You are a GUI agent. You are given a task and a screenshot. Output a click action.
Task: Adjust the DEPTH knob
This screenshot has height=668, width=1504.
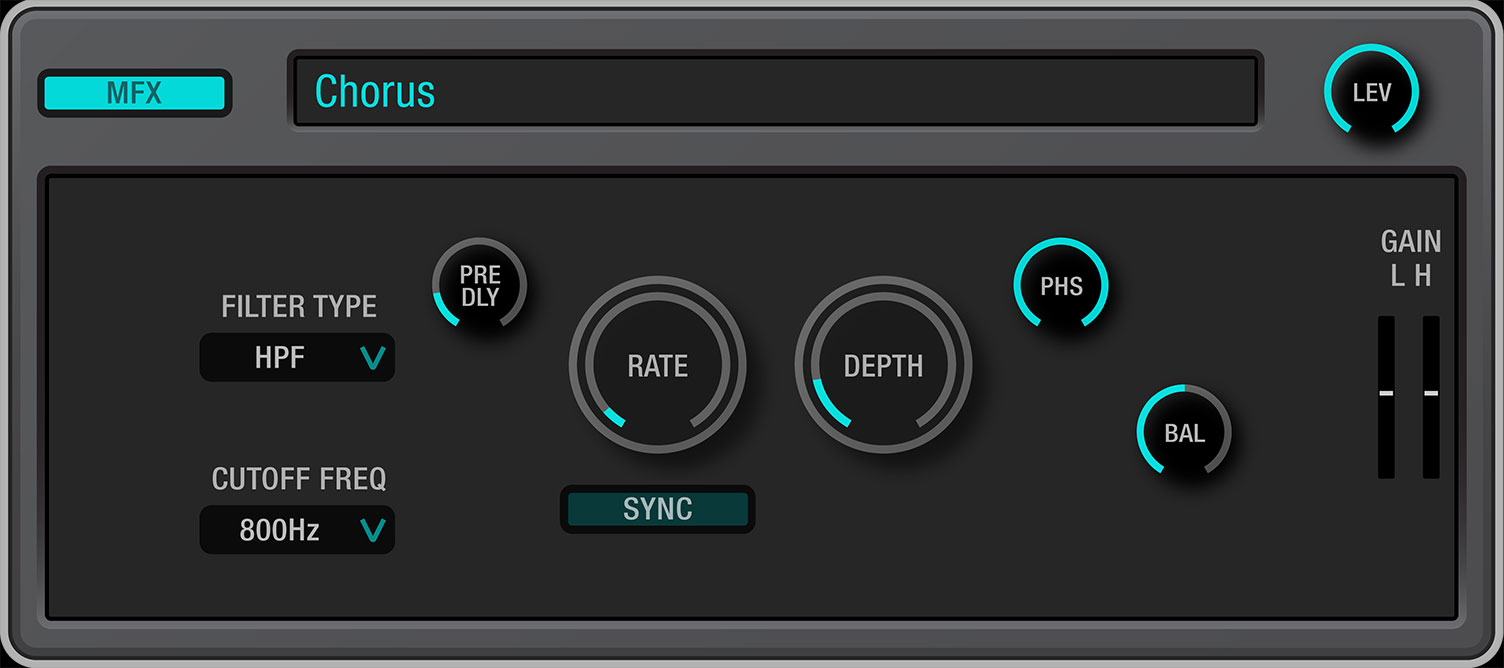(x=883, y=366)
